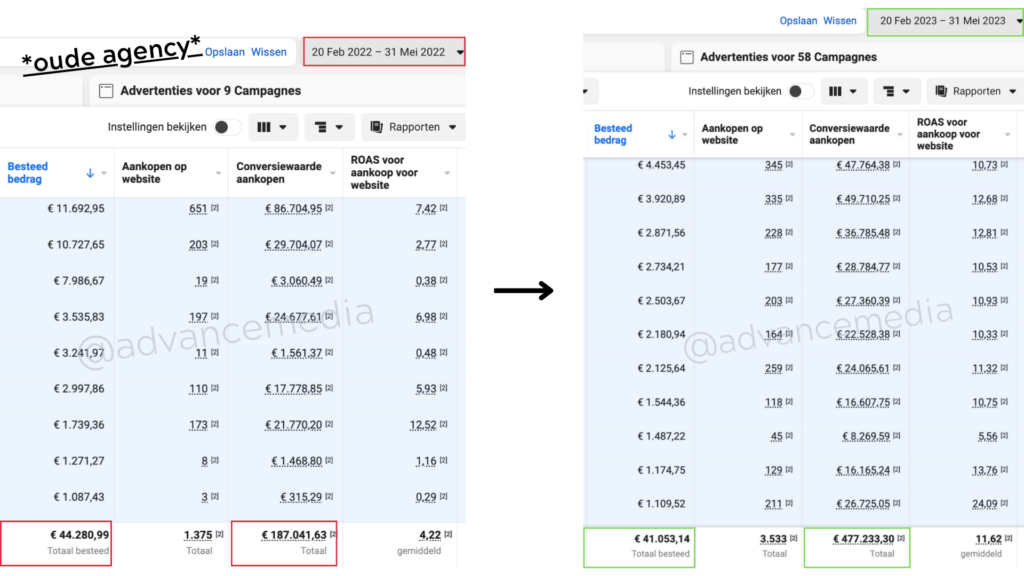The width and height of the screenshot is (1024, 576).
Task: Open the columns layout icon in the 9 Campagnes panel
Action: point(271,127)
